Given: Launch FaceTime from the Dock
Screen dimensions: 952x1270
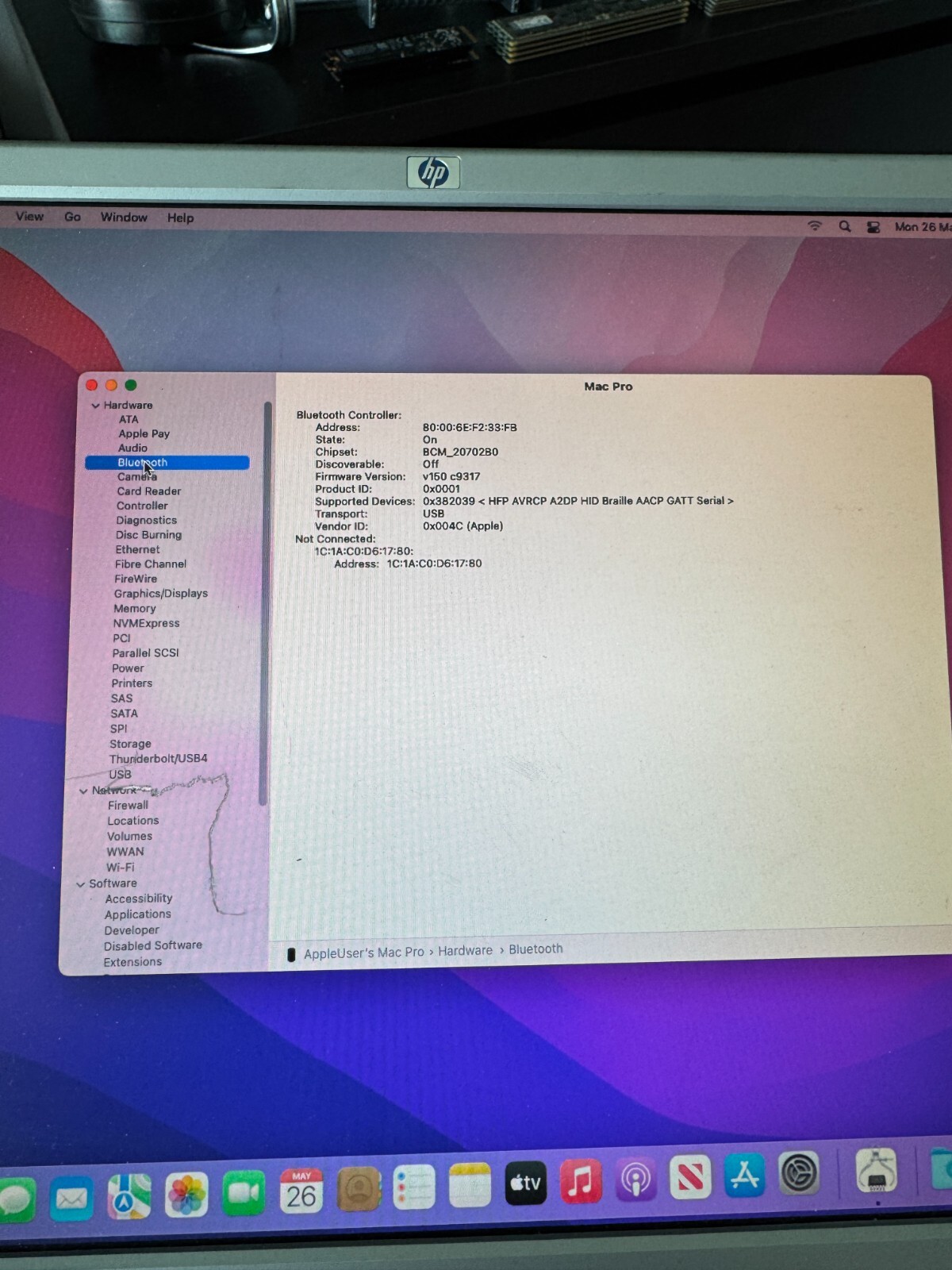Looking at the screenshot, I should (244, 1193).
